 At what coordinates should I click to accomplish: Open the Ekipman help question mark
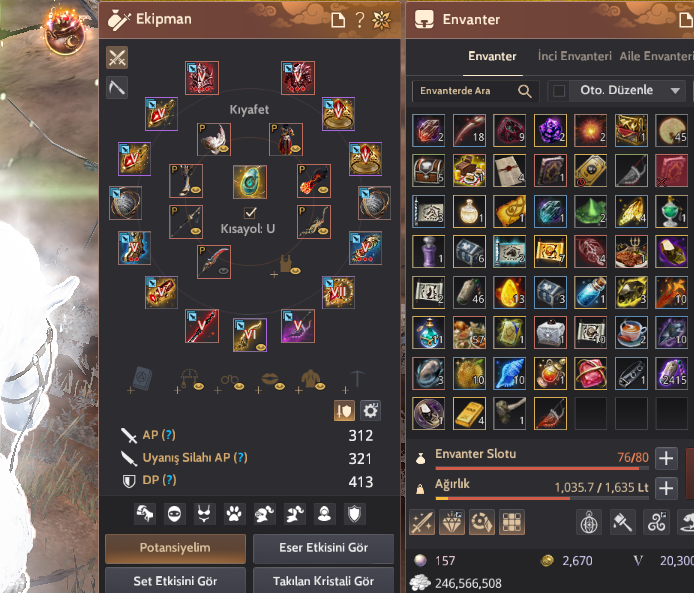point(360,20)
